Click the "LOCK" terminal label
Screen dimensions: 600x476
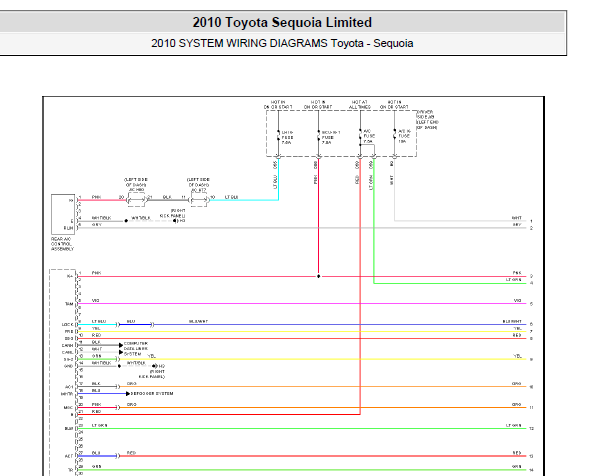(x=67, y=325)
